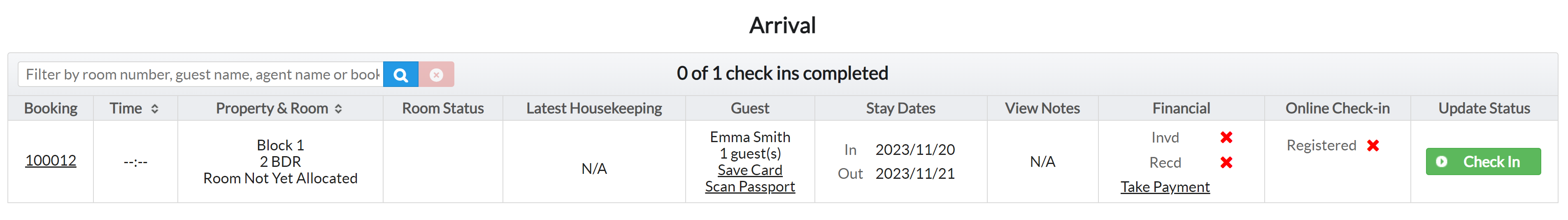Open booking 100012 link
The image size is (1568, 220).
[51, 161]
